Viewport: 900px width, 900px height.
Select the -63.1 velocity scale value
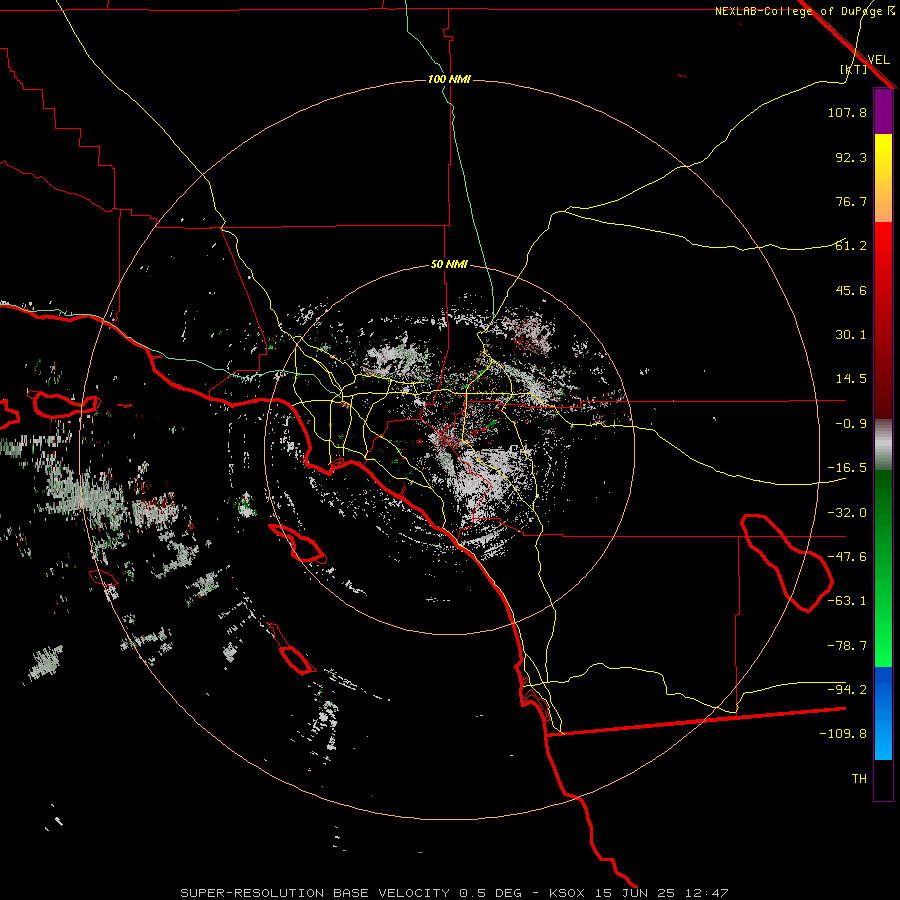tap(847, 601)
